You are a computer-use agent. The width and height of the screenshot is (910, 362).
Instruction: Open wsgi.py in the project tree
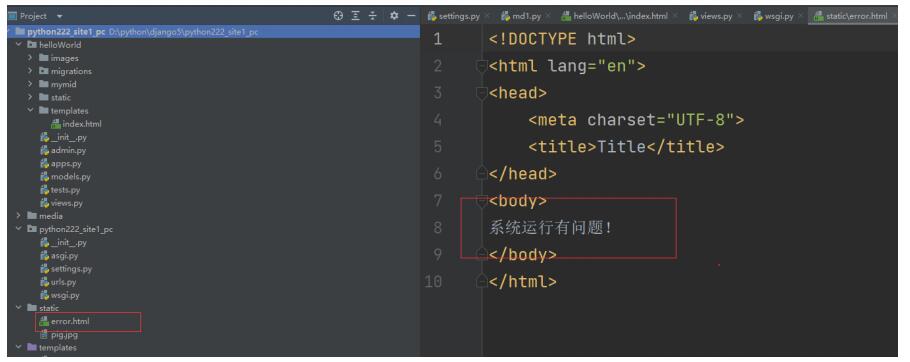tap(60, 295)
